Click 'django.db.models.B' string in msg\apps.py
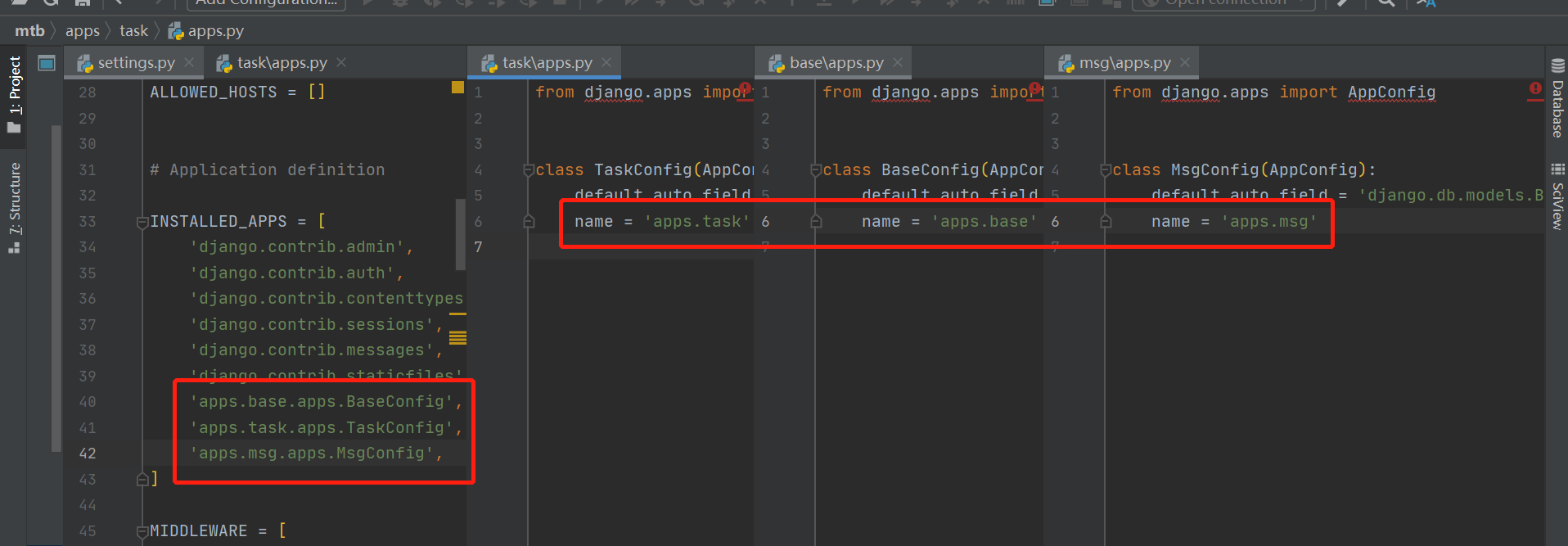1568x546 pixels. pos(1450,196)
